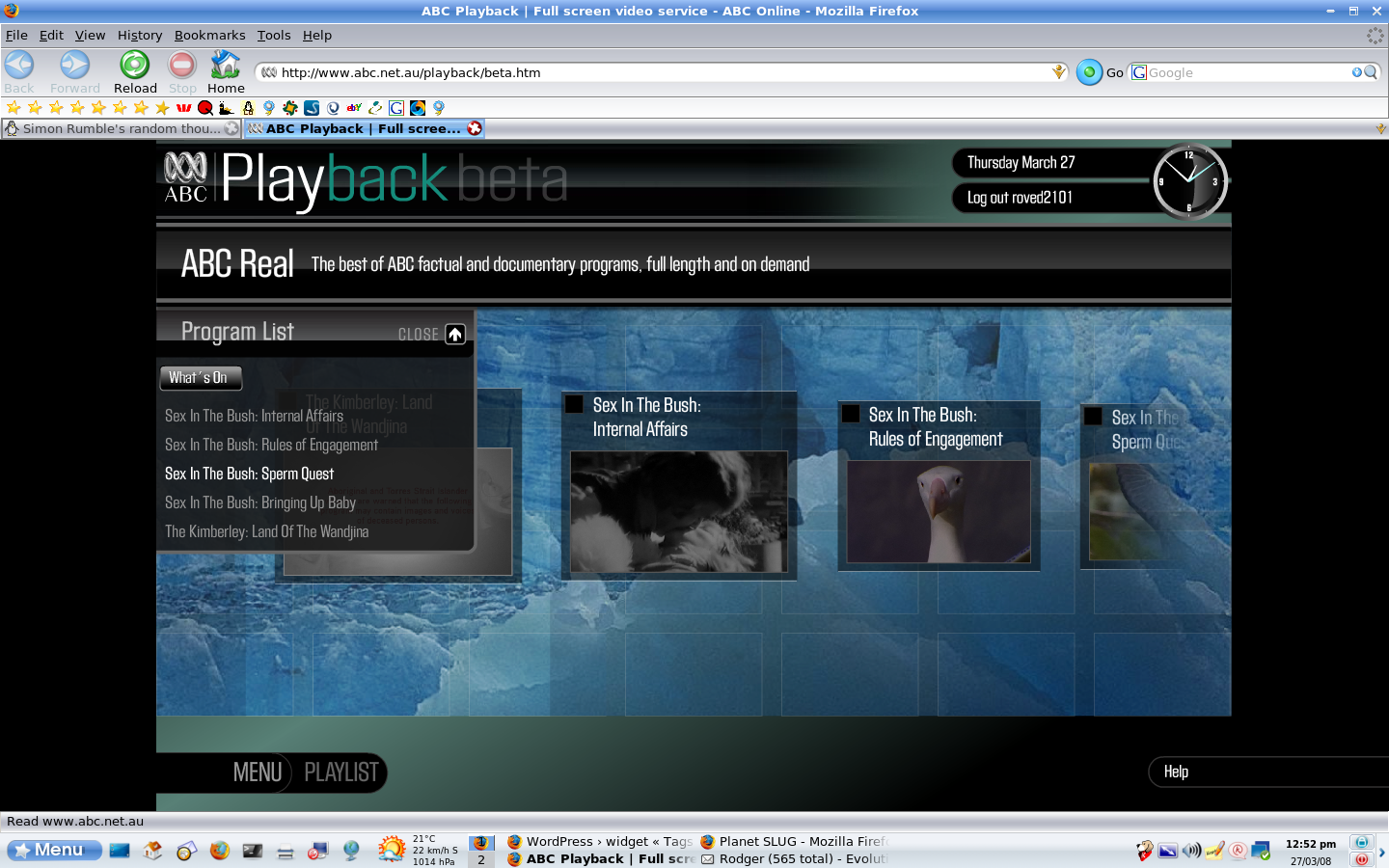1389x868 pixels.
Task: Click Log out roved2101
Action: 1020,198
